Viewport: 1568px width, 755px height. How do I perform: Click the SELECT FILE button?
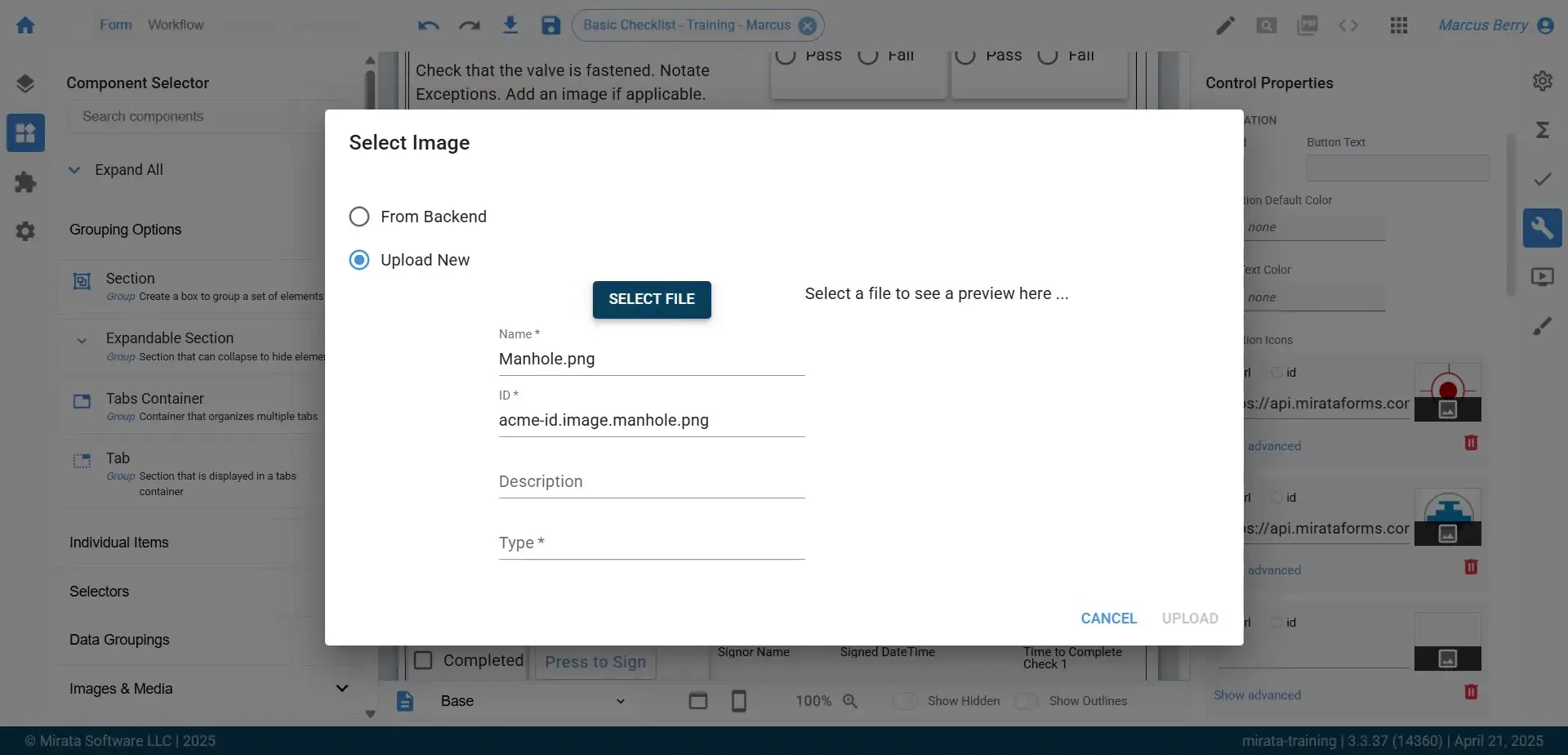651,299
